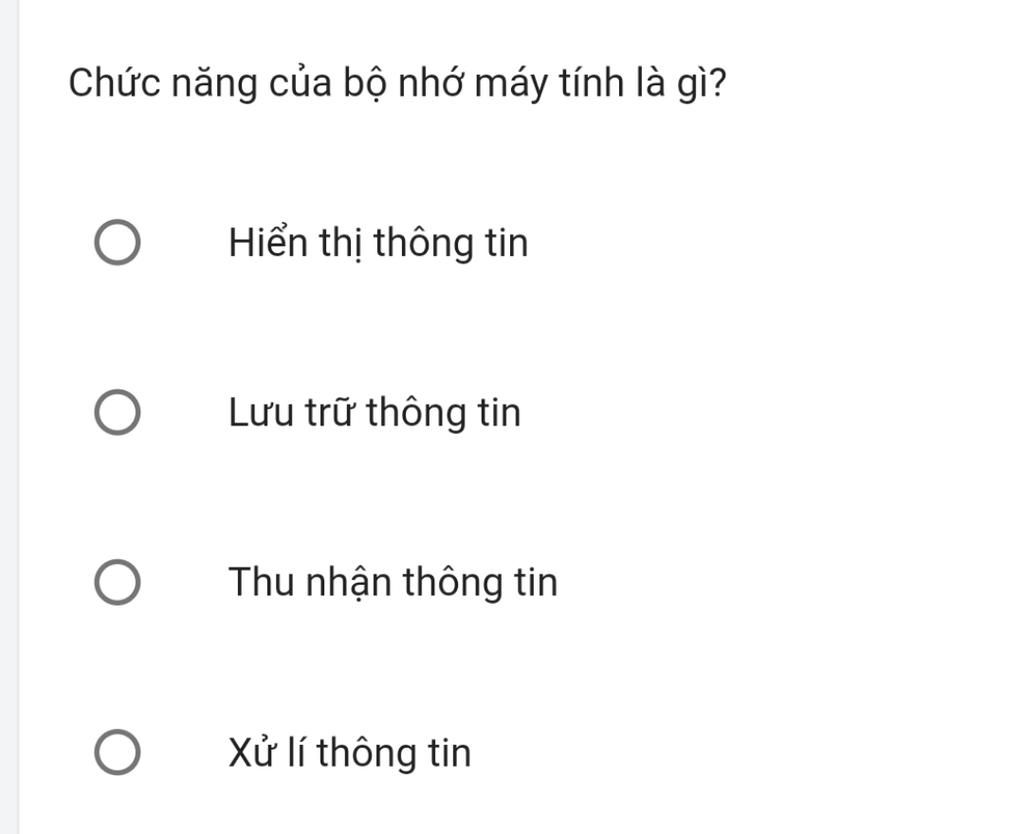Click the word 'Hiển' in the first answer

click(x=268, y=242)
